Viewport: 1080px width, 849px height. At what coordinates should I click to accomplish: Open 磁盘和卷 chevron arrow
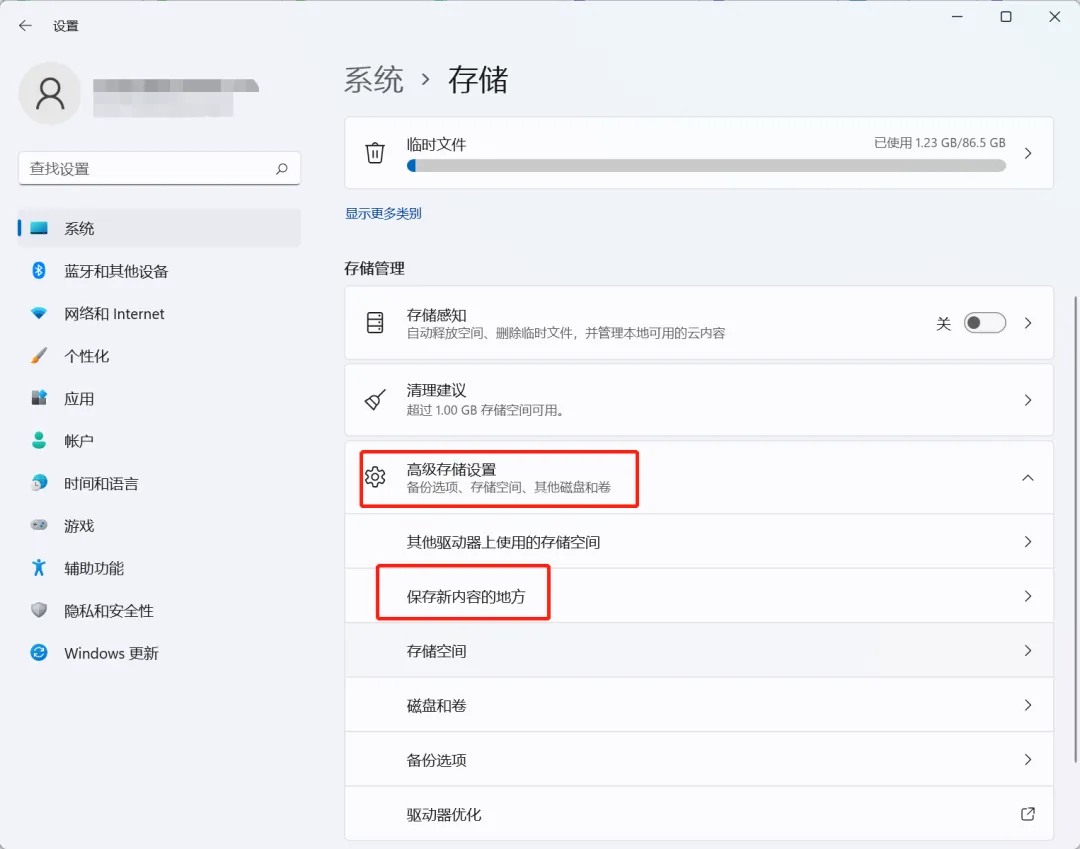tap(1028, 705)
